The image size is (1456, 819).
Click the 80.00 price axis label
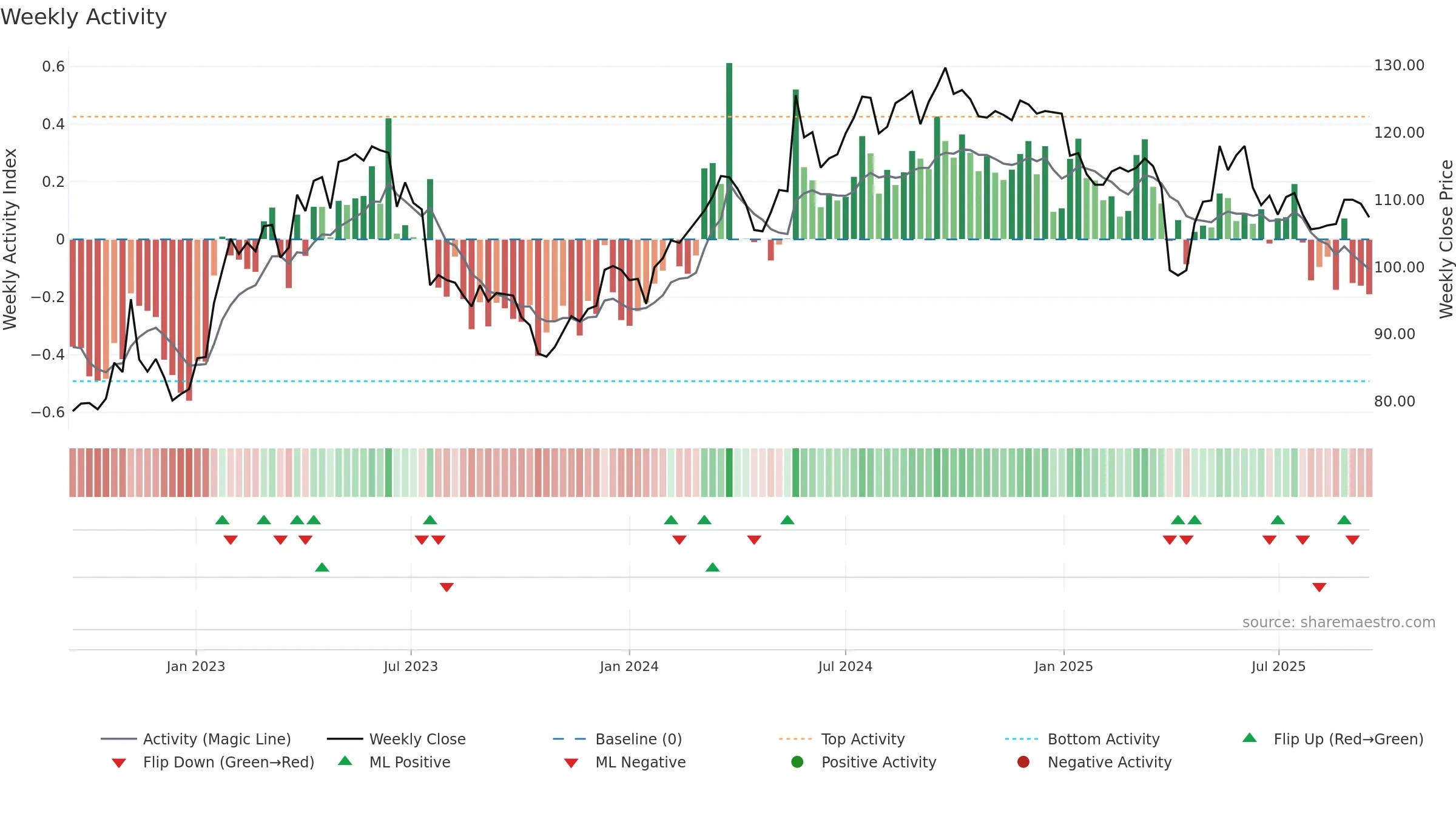pyautogui.click(x=1394, y=401)
